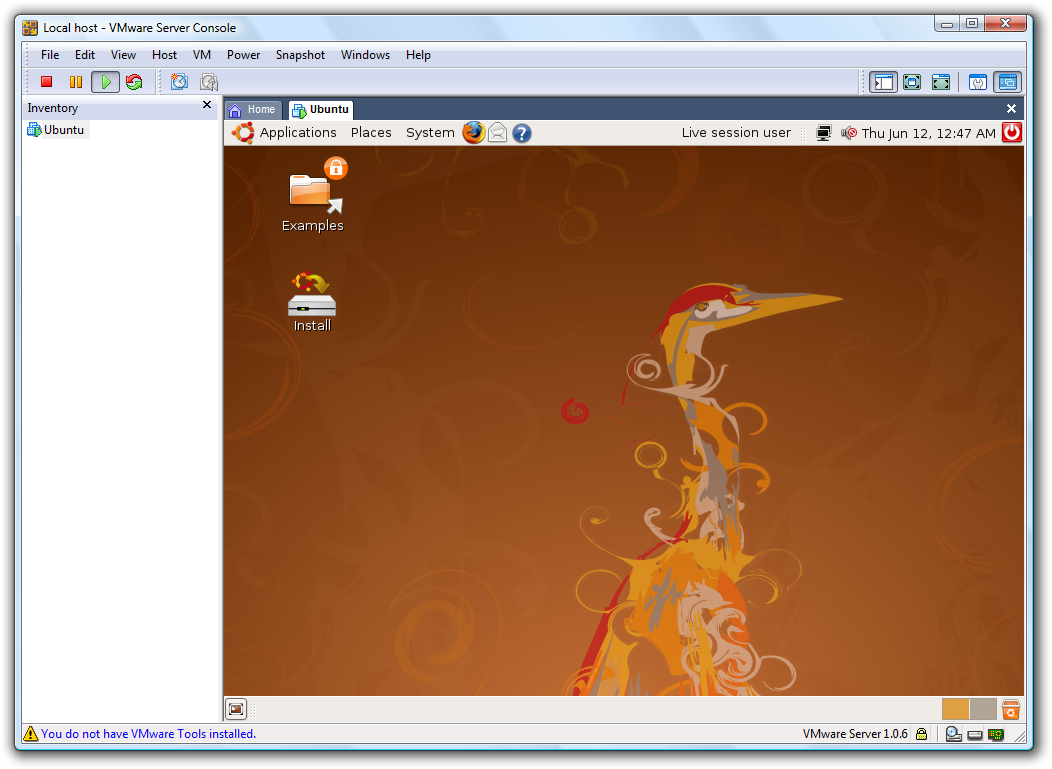This screenshot has width=1052, height=769.
Task: Close the Inventory panel
Action: (x=207, y=105)
